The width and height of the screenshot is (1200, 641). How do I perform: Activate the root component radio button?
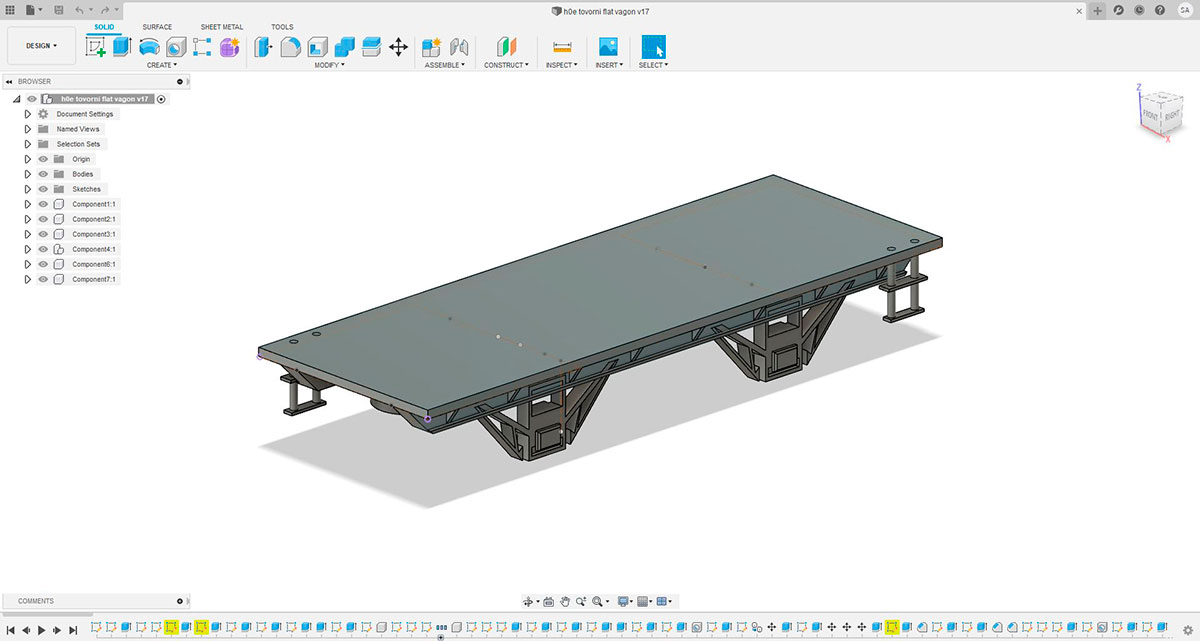pyautogui.click(x=162, y=99)
